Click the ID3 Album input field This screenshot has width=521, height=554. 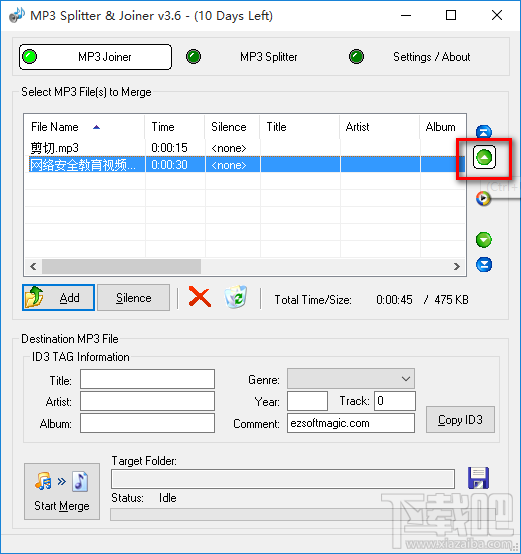tap(147, 423)
